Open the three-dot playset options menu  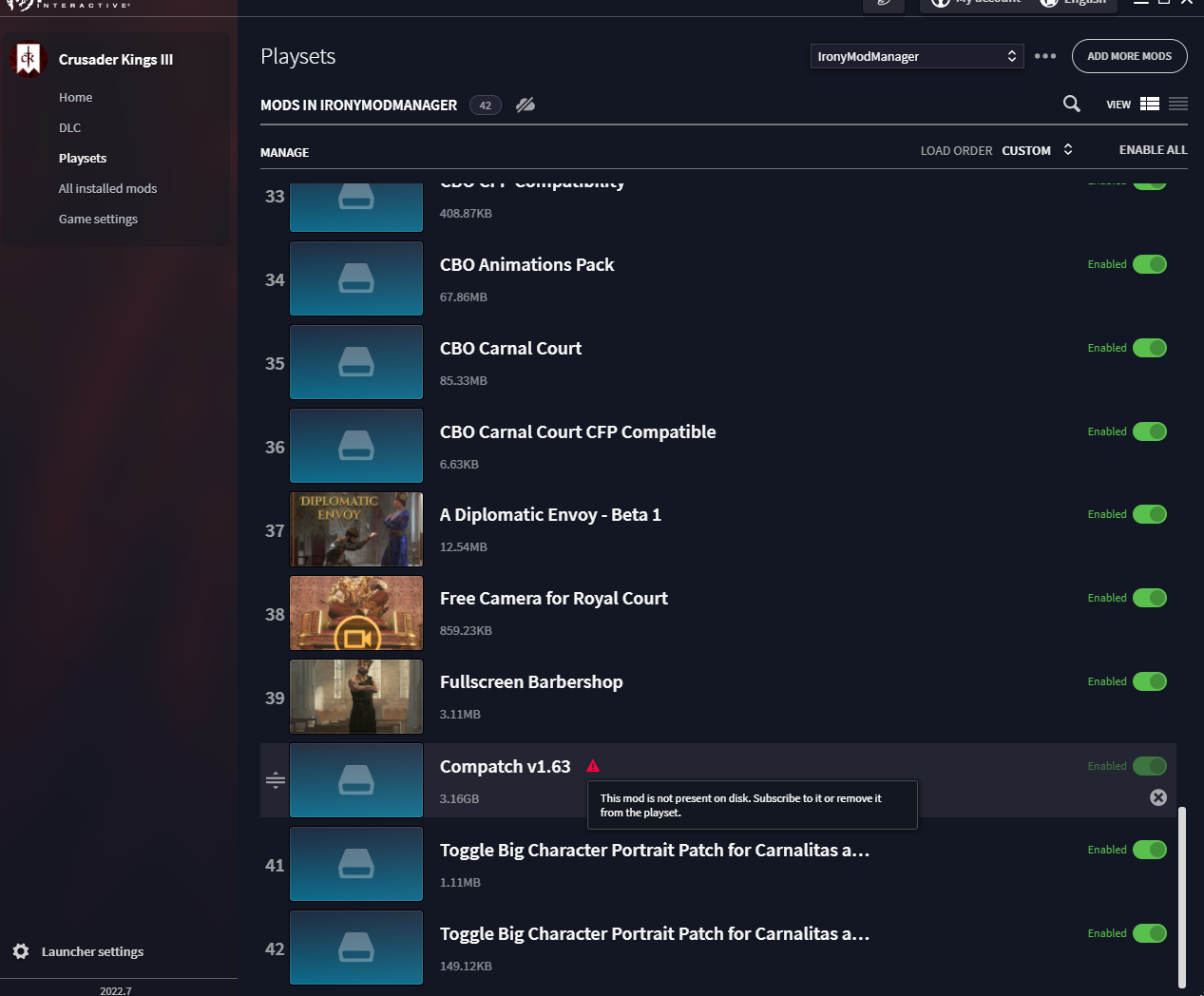1045,56
